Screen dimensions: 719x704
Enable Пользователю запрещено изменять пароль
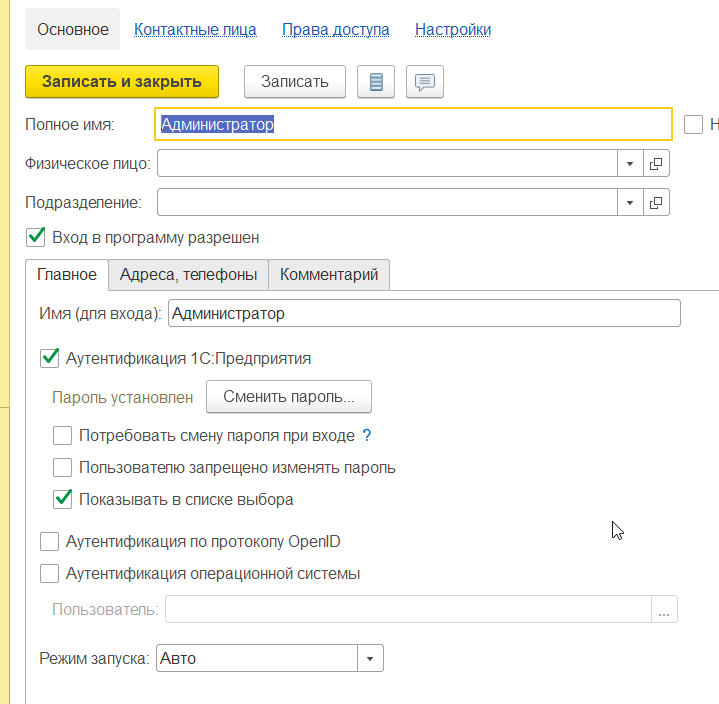(62, 468)
